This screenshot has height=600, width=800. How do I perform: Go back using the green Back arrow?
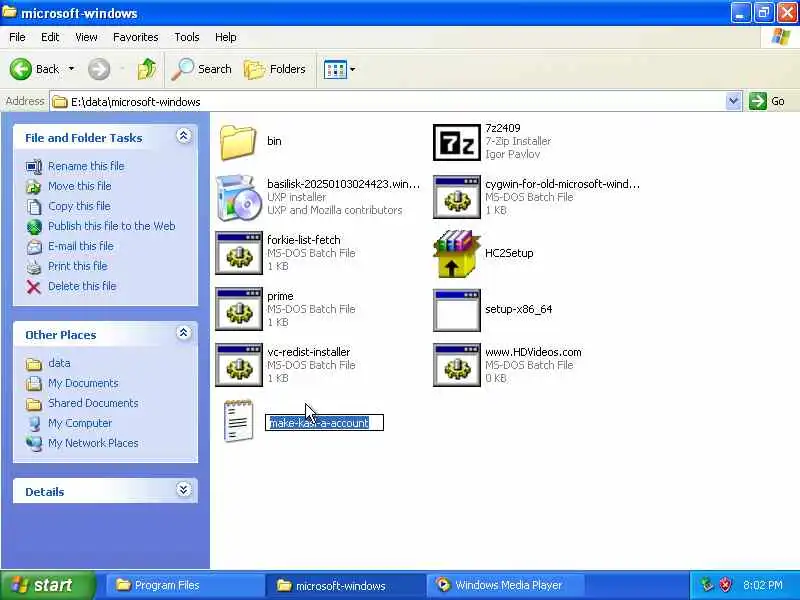click(21, 69)
